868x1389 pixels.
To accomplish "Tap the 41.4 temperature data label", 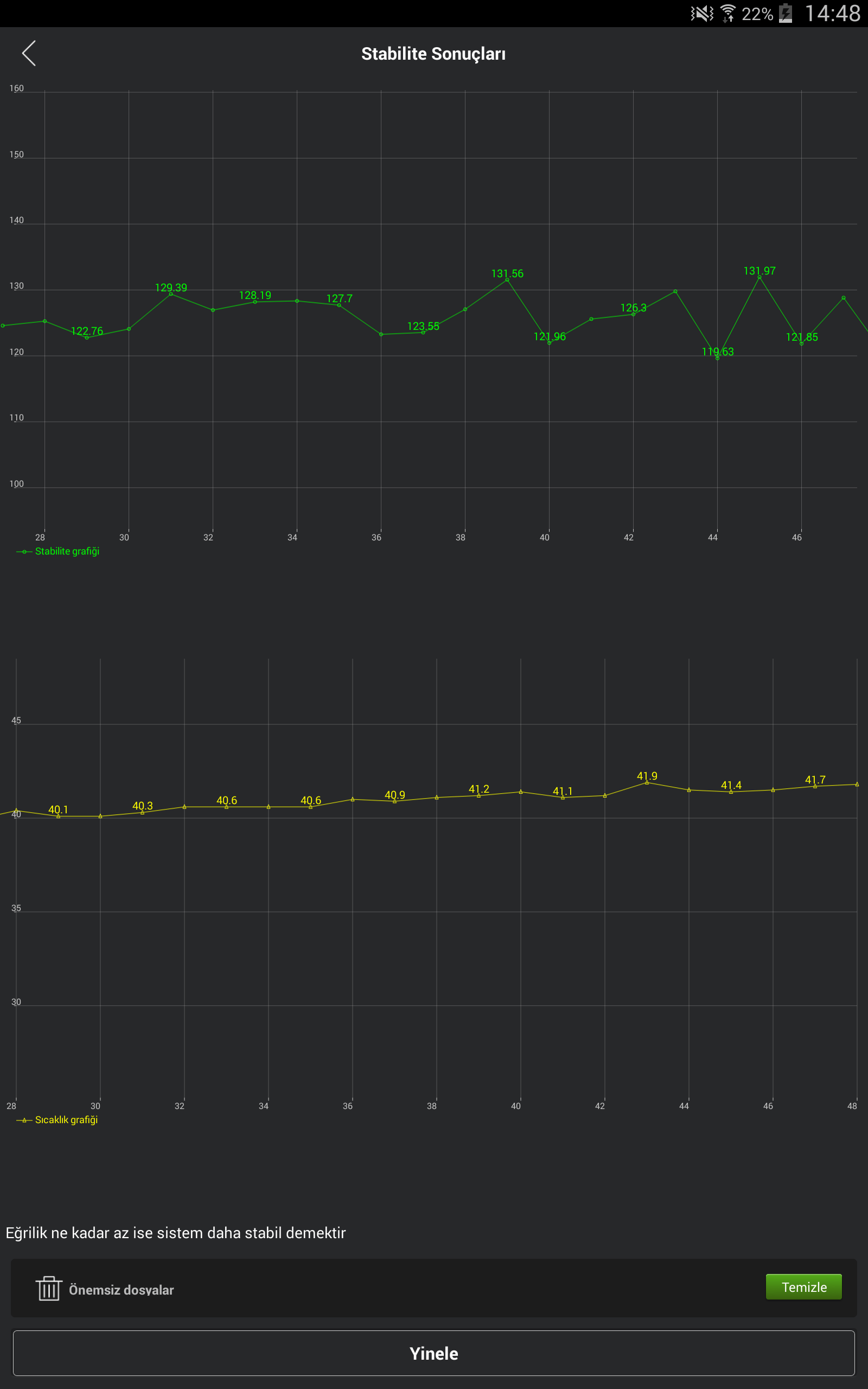I will tap(731, 785).
